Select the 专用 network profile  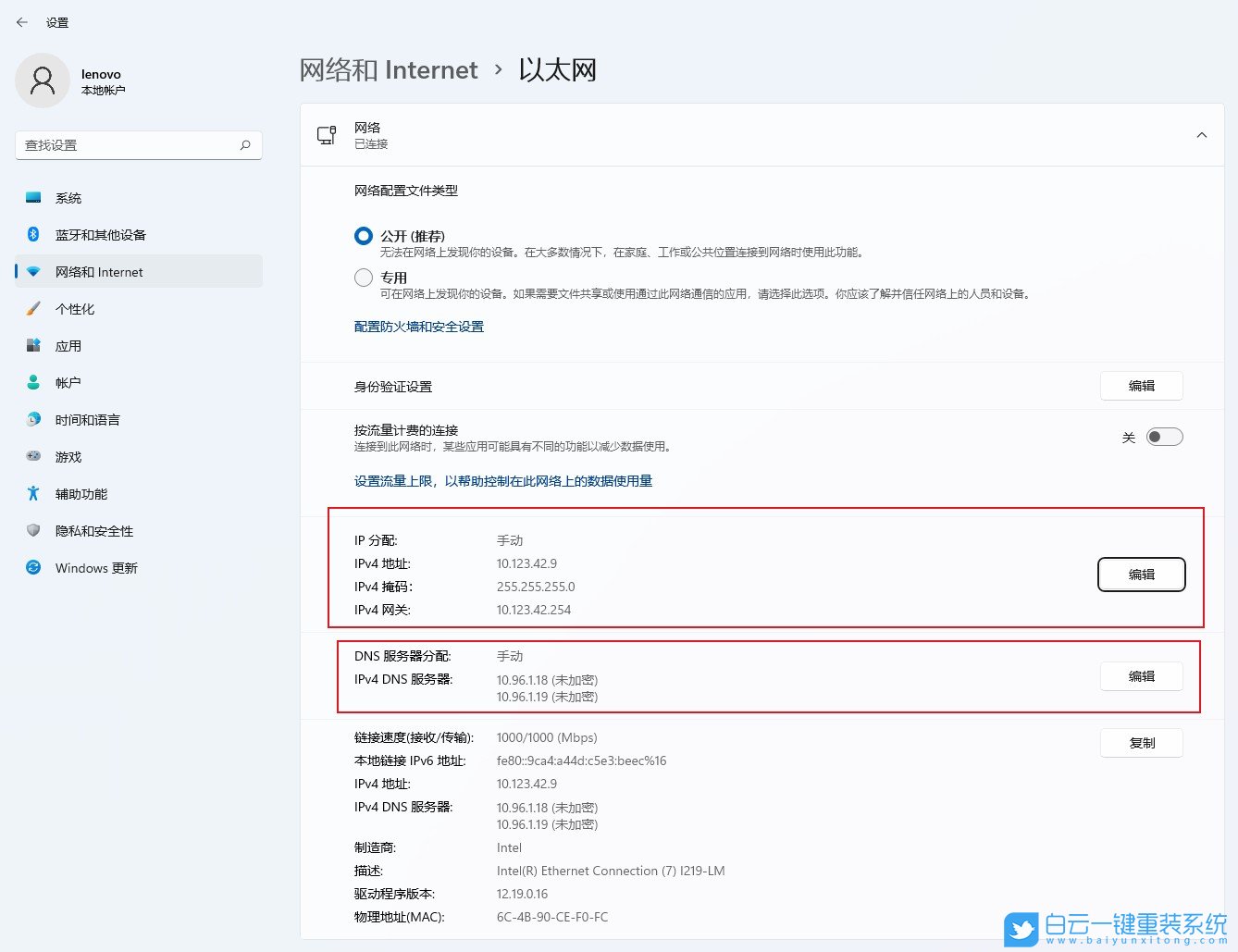tap(363, 277)
